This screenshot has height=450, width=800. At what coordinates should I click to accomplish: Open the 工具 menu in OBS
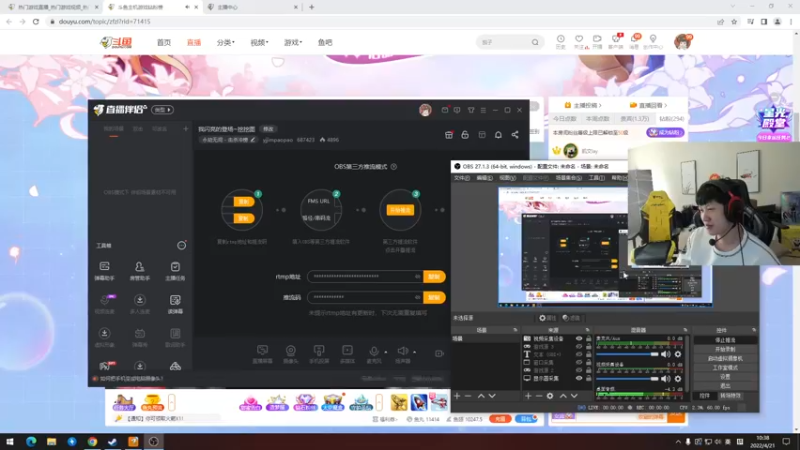tap(596, 178)
